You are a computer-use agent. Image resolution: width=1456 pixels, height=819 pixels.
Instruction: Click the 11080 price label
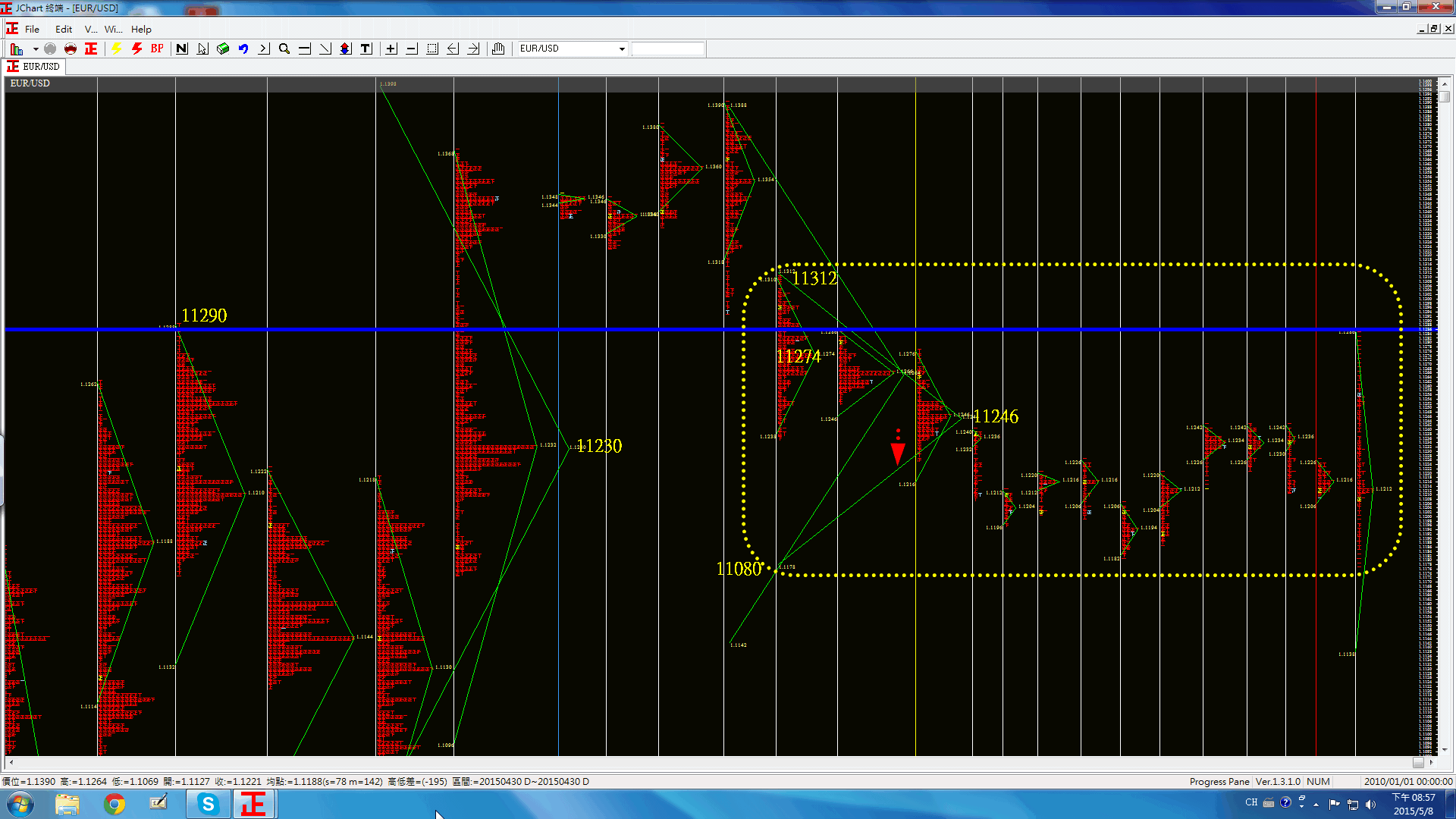click(x=739, y=569)
